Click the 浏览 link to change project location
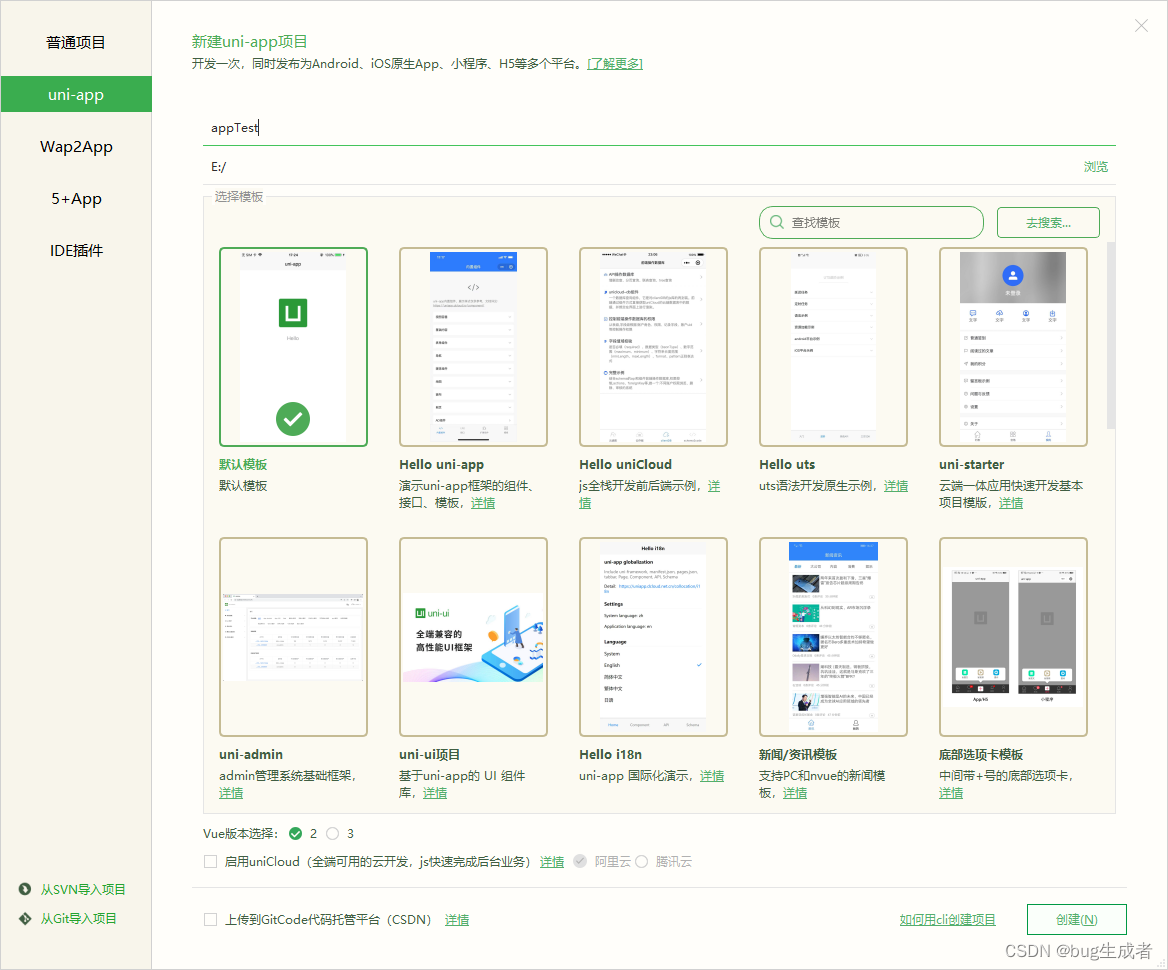1168x970 pixels. click(x=1095, y=166)
